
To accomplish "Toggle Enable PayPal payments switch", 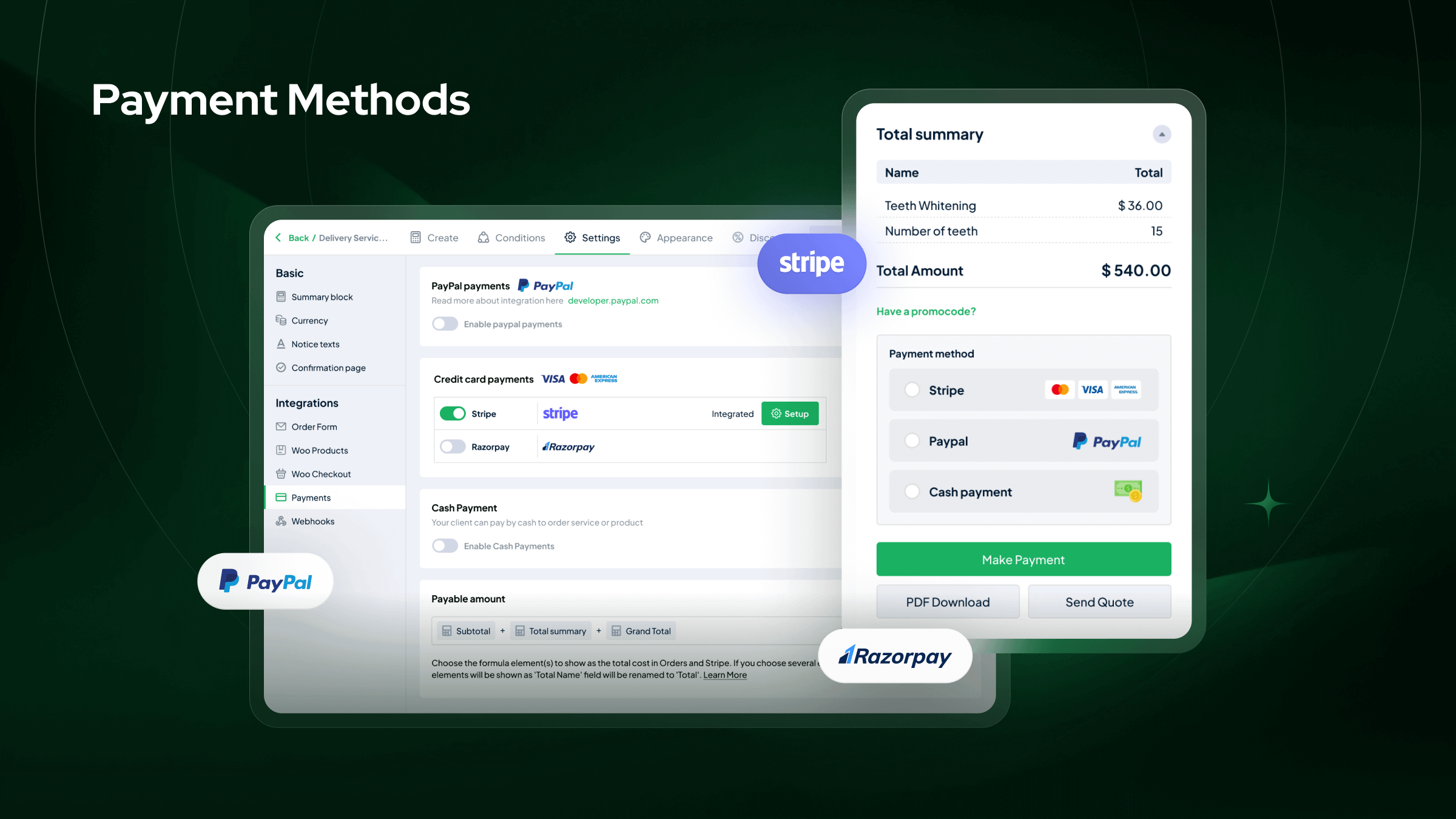I will [444, 324].
